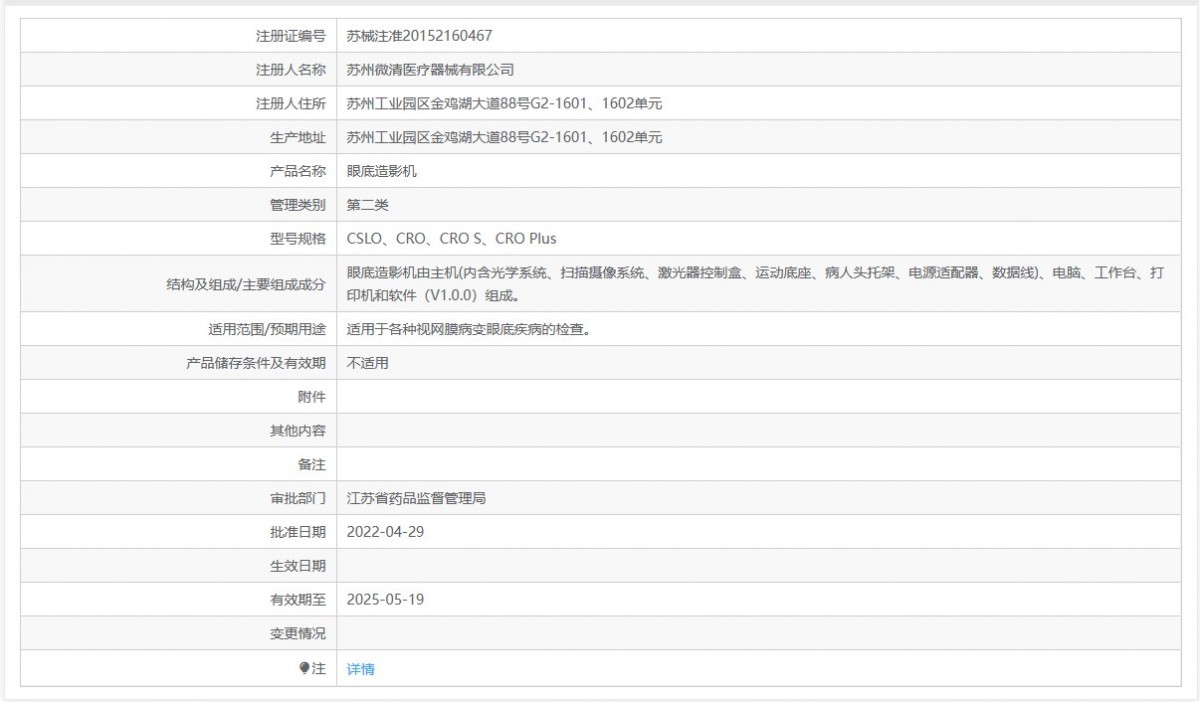Screen dimensions: 1200x702
Task: Select registrant name 苏州微清医疗器械有限公司
Action: pos(430,70)
